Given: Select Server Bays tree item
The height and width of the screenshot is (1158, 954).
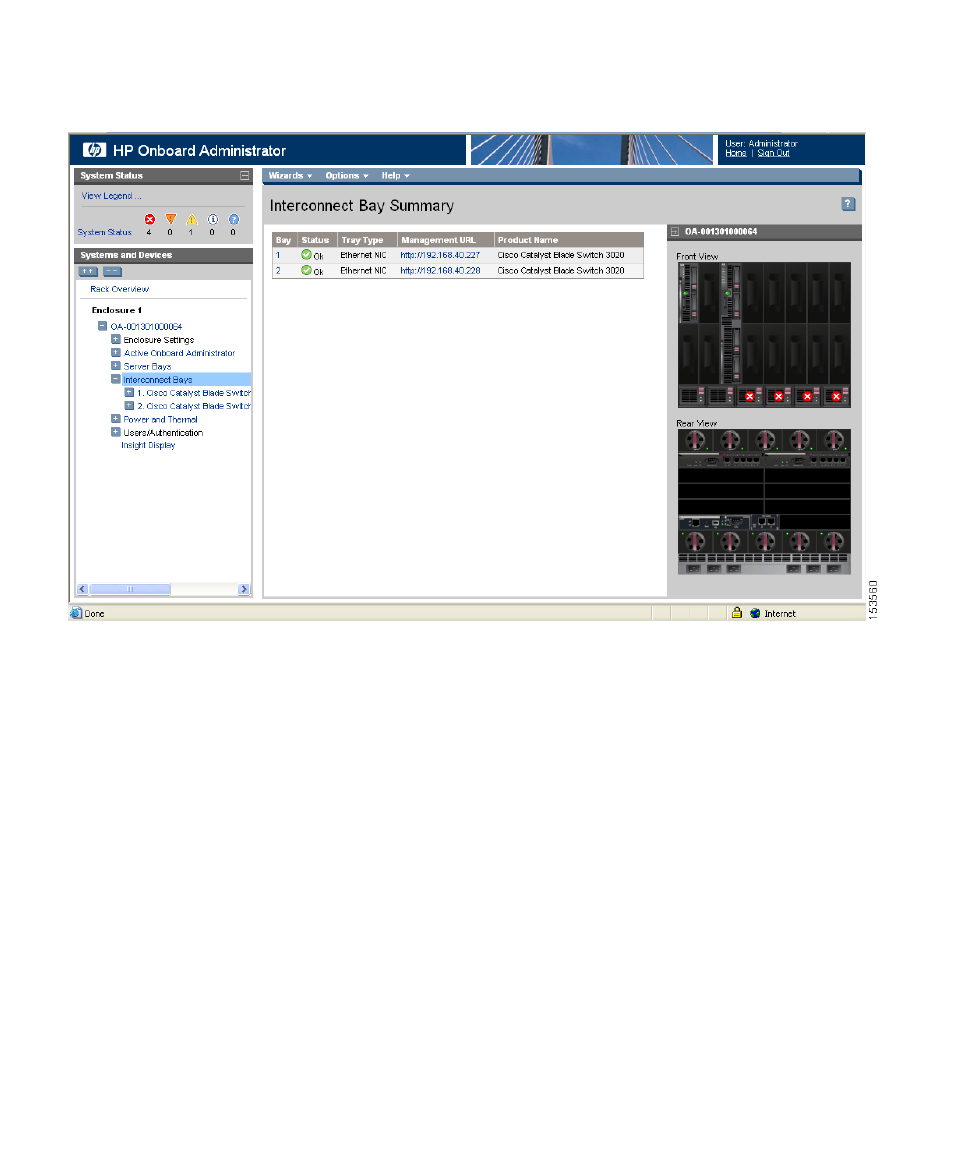Looking at the screenshot, I should 148,366.
